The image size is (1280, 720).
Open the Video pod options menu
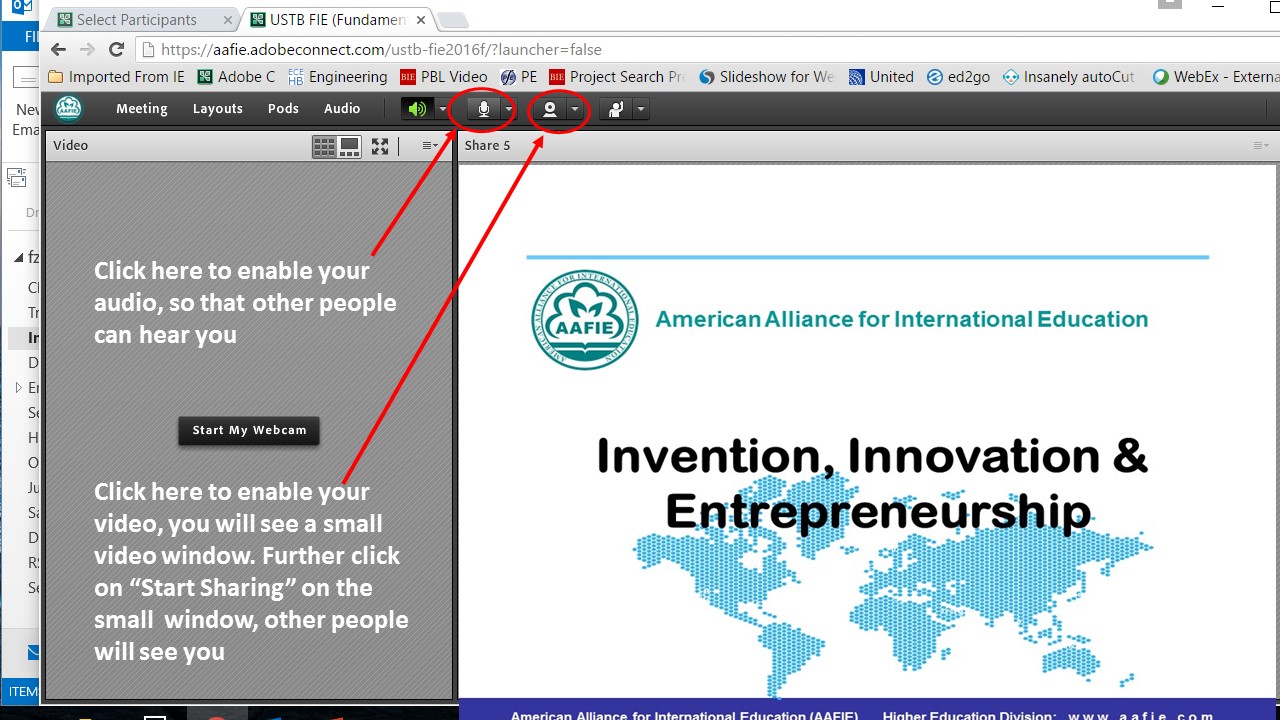pos(430,146)
